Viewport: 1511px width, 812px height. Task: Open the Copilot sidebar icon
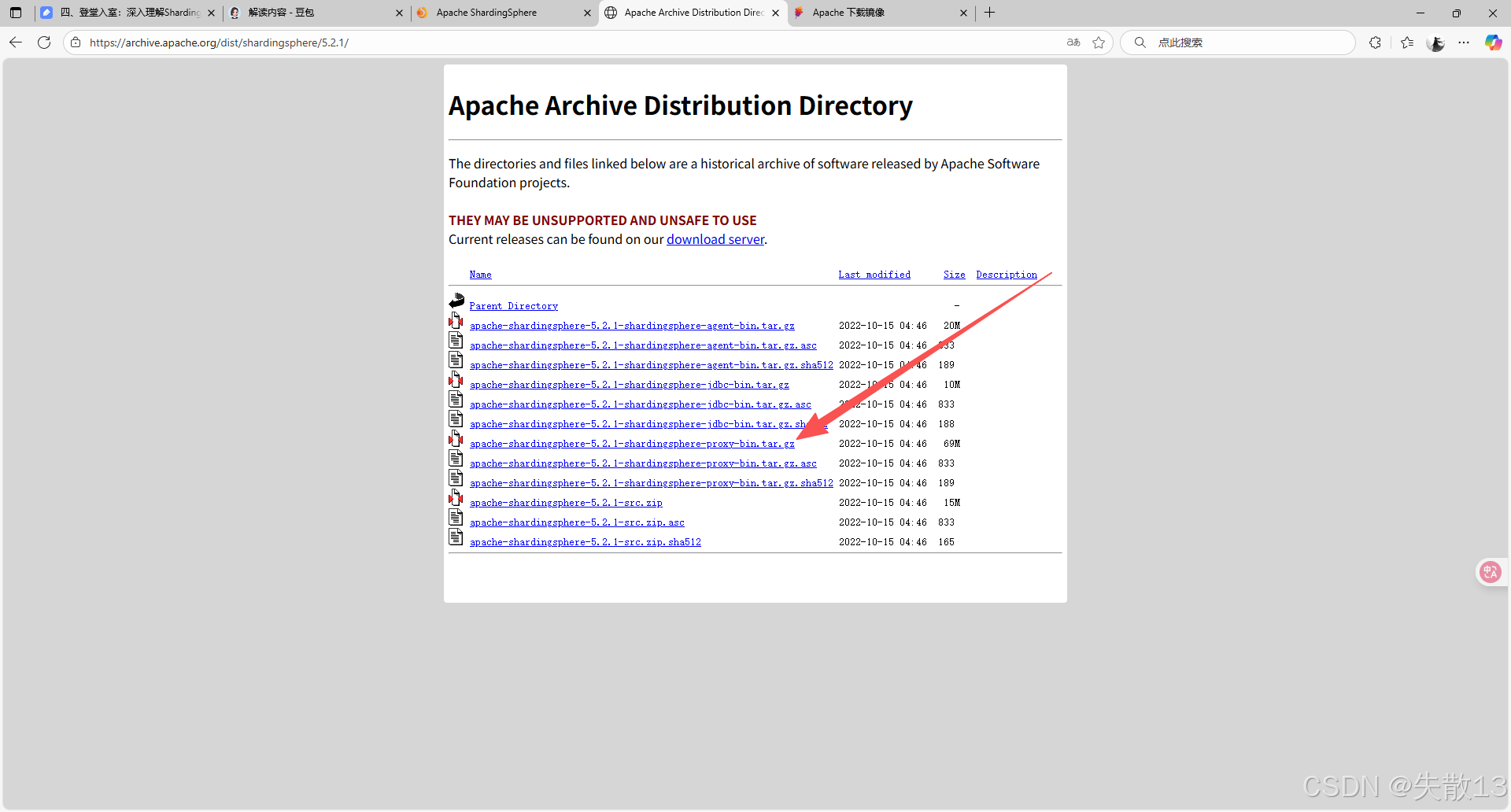coord(1493,42)
